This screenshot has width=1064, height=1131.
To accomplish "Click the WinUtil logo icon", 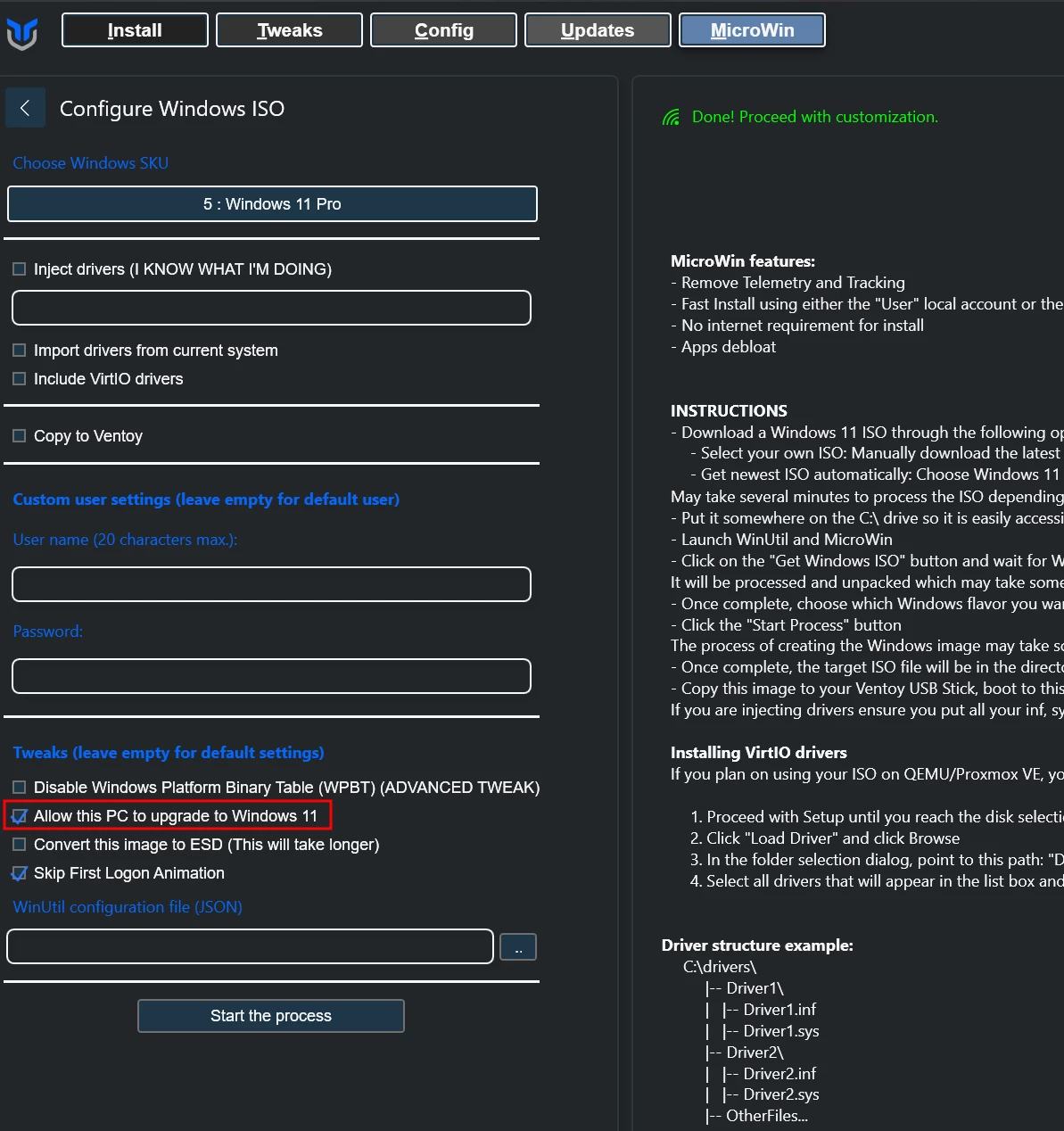I will coord(22,34).
